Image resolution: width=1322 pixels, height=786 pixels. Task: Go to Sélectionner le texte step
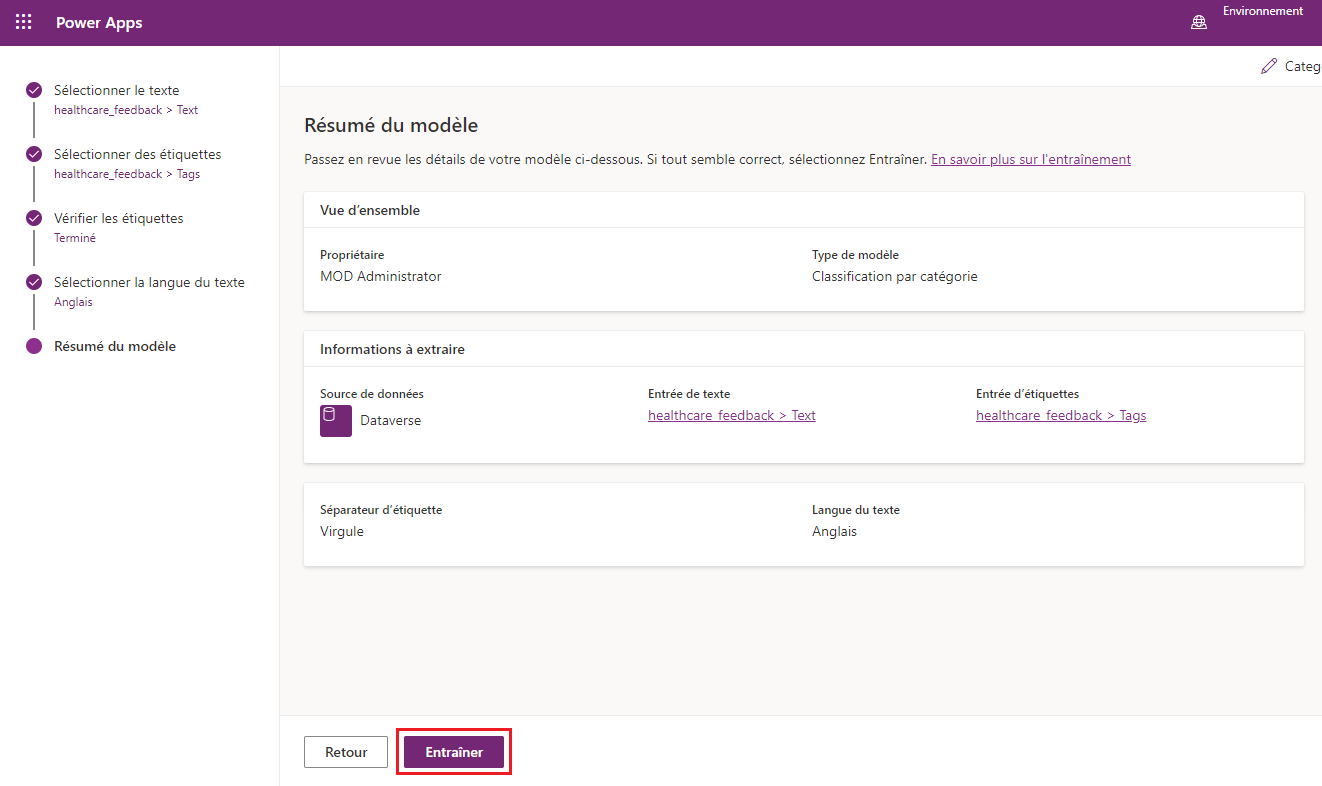116,90
